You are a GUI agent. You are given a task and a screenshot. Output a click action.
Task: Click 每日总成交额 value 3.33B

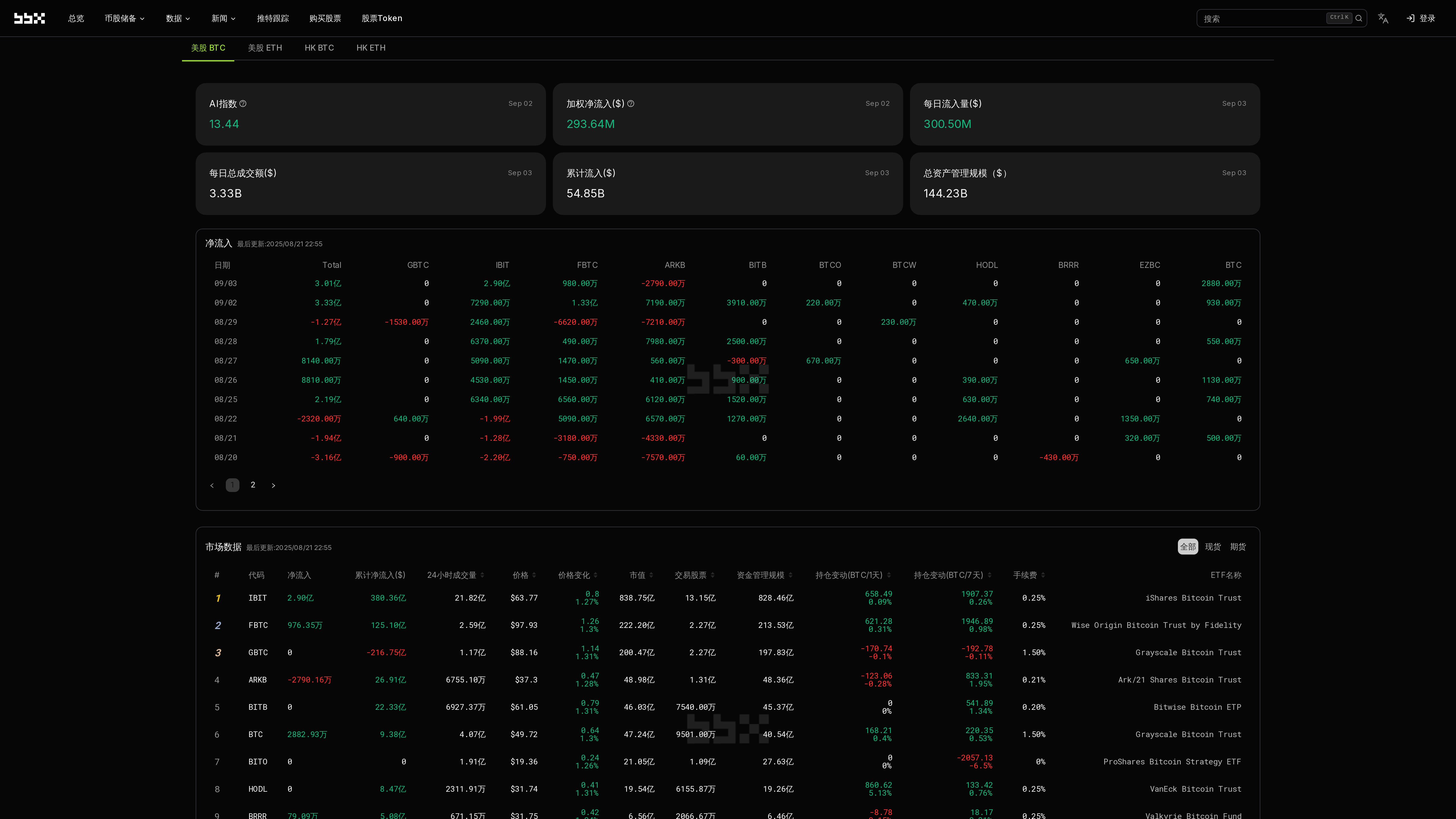click(226, 193)
